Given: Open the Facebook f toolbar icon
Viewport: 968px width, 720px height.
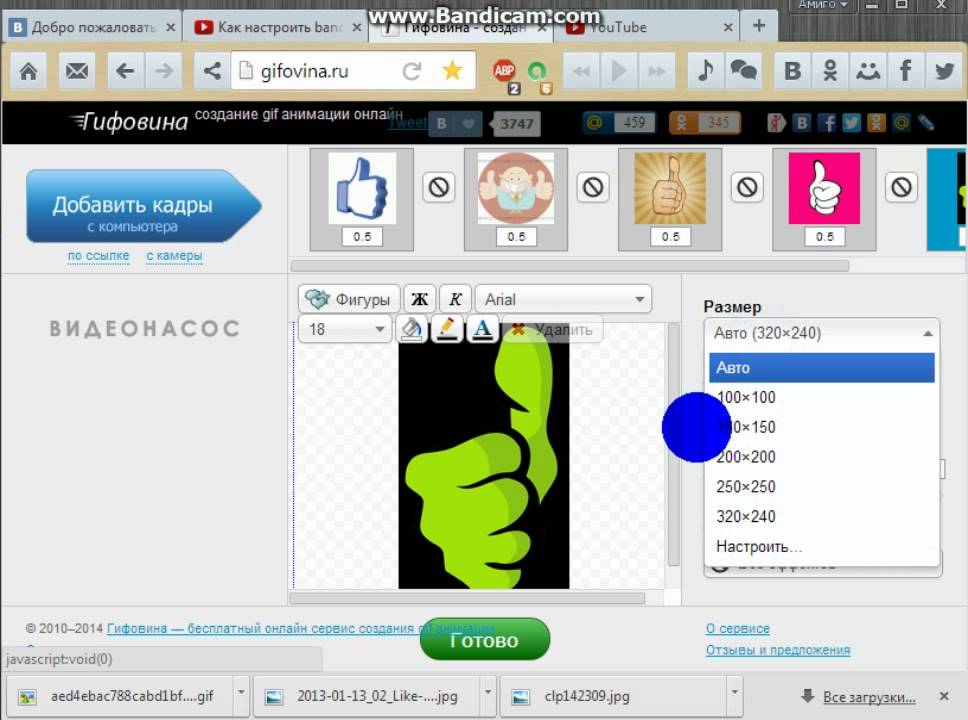Looking at the screenshot, I should [906, 71].
